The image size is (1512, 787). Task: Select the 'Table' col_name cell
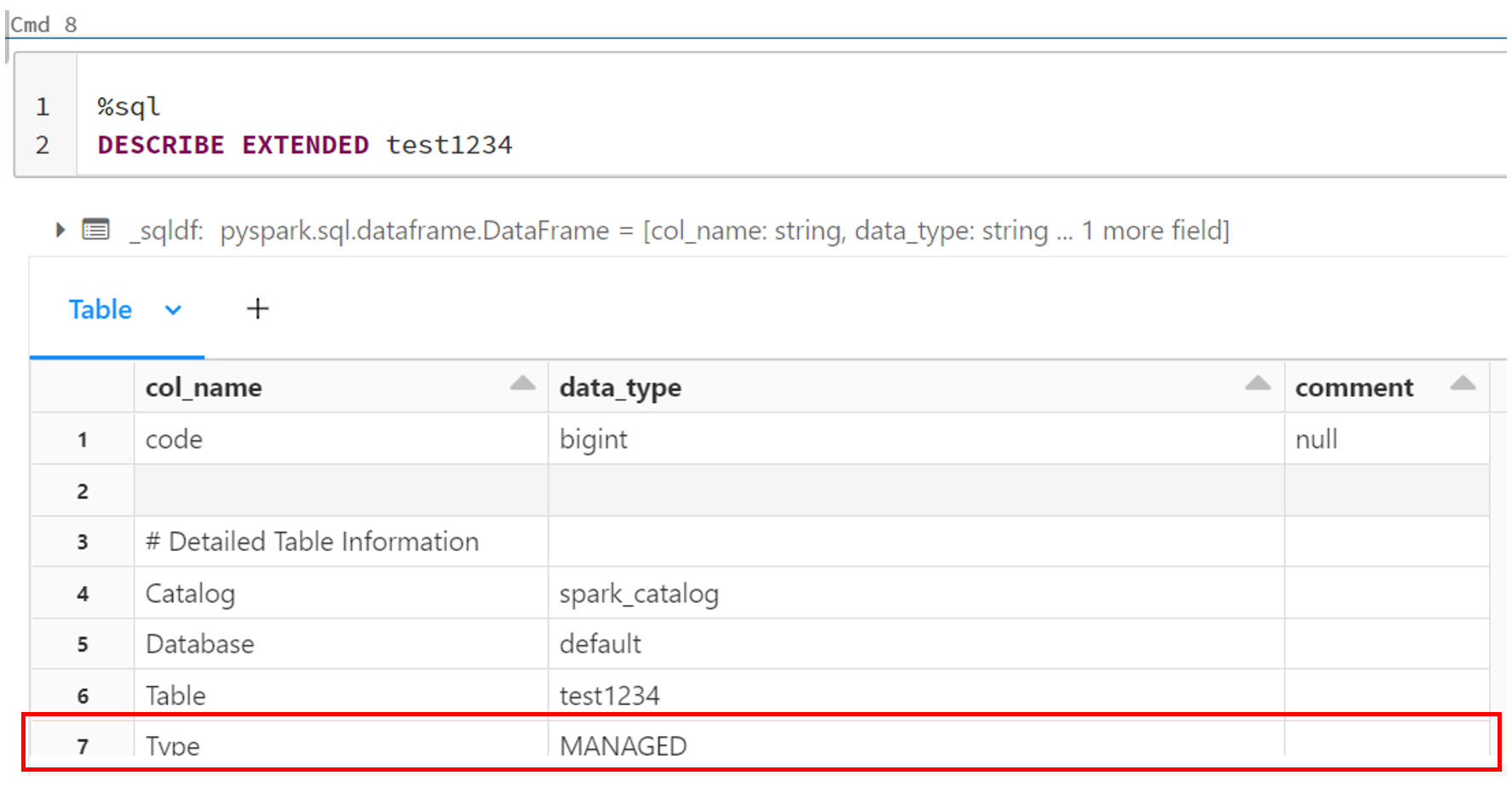click(341, 695)
